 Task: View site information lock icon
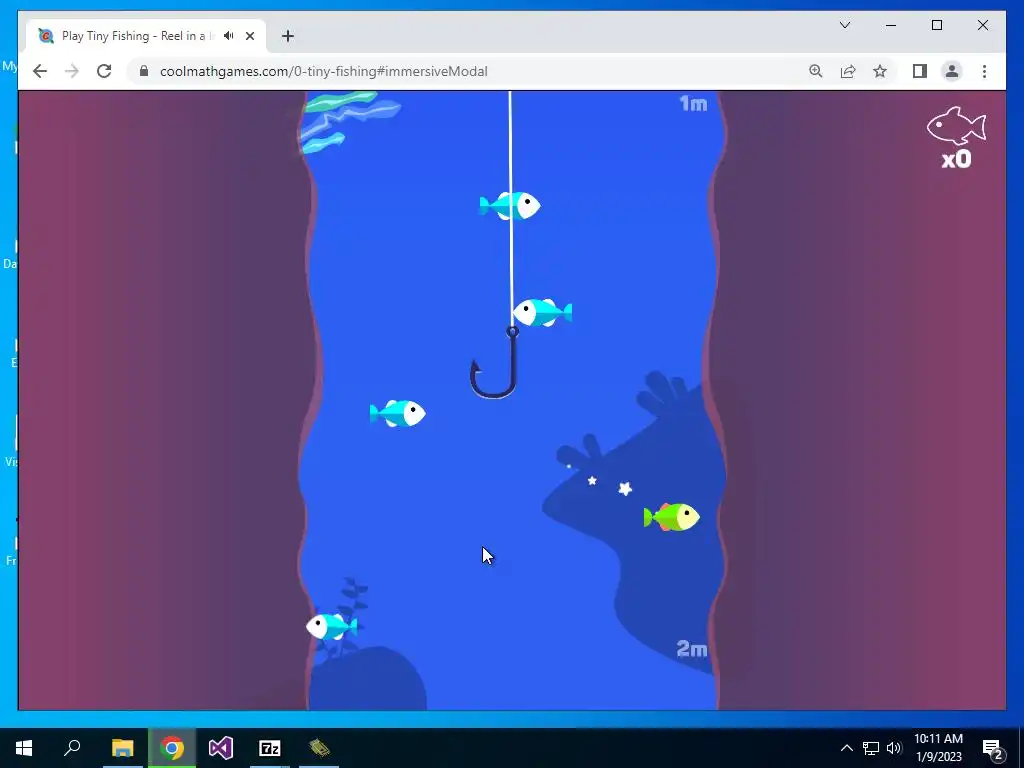coord(144,71)
